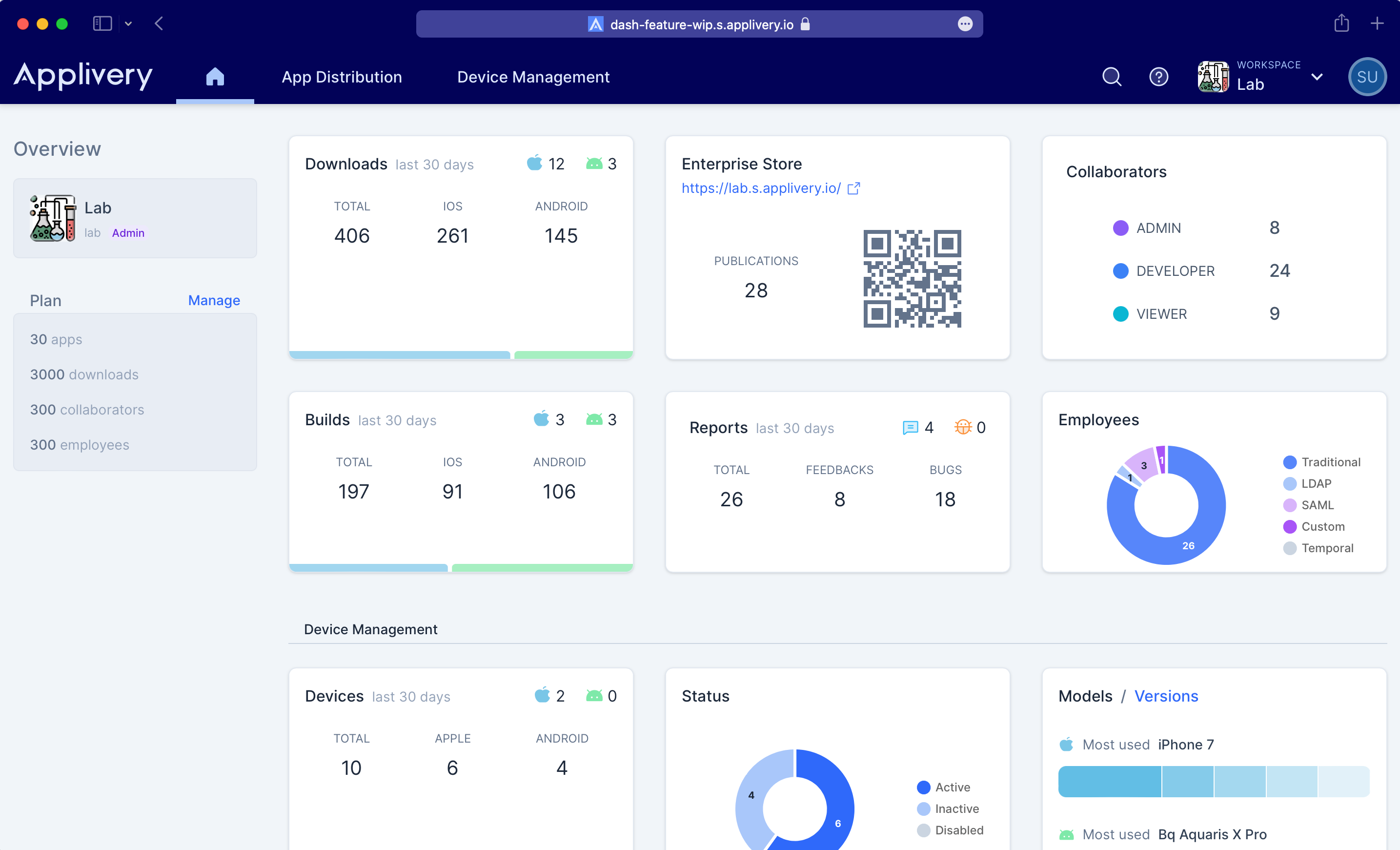Viewport: 1400px width, 850px height.
Task: Expand the Lab workspace dropdown
Action: coord(1318,77)
